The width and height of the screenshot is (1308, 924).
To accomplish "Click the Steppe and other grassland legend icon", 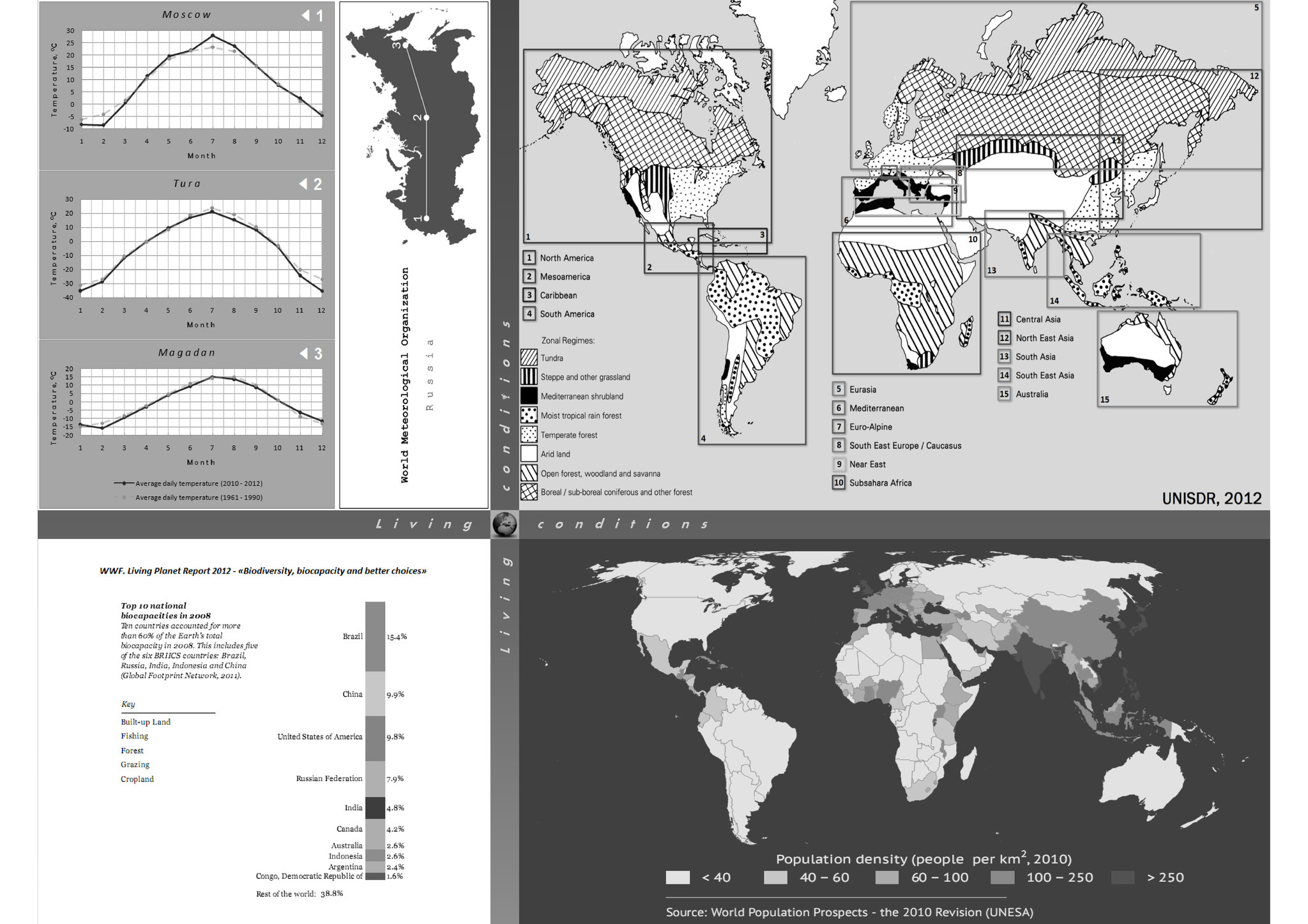I will [x=529, y=377].
